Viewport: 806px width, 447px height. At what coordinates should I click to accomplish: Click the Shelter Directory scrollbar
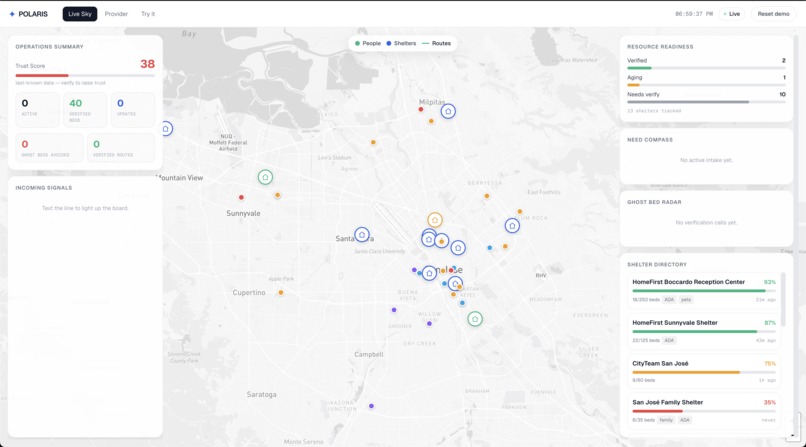pos(783,300)
